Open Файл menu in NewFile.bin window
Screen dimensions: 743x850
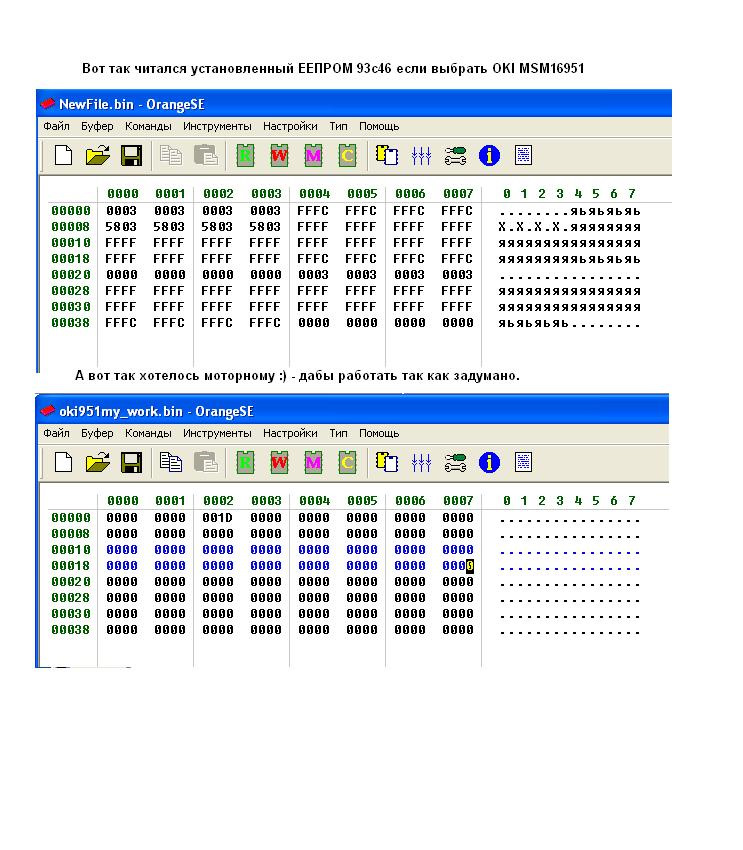coord(56,126)
